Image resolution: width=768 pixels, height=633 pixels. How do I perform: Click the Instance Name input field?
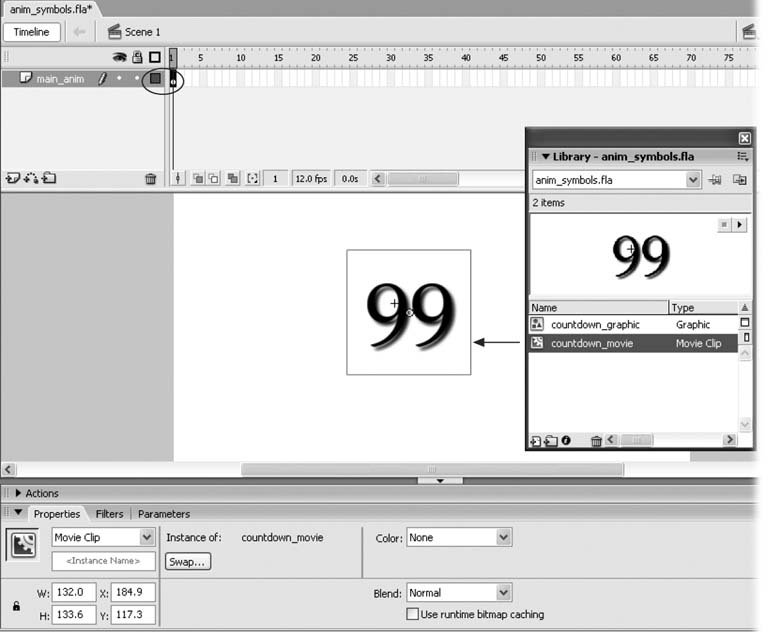103,562
